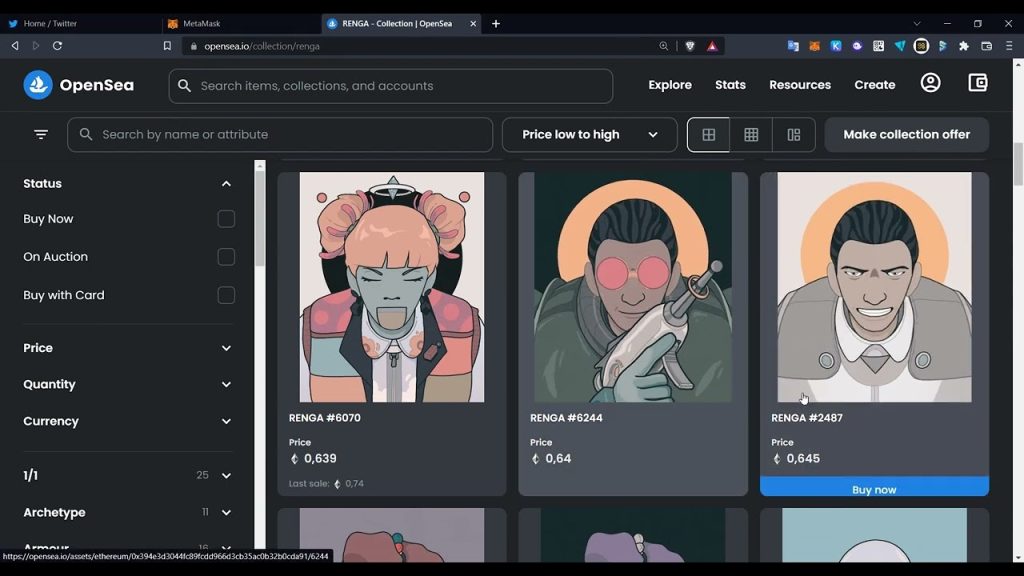The width and height of the screenshot is (1024, 576).
Task: Click the browser reload icon
Action: coord(57,46)
